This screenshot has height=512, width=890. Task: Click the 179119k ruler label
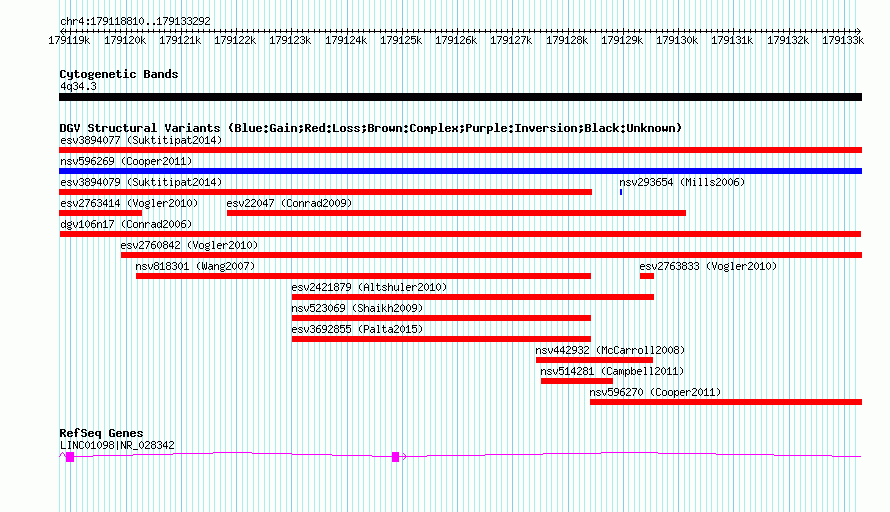pos(69,41)
